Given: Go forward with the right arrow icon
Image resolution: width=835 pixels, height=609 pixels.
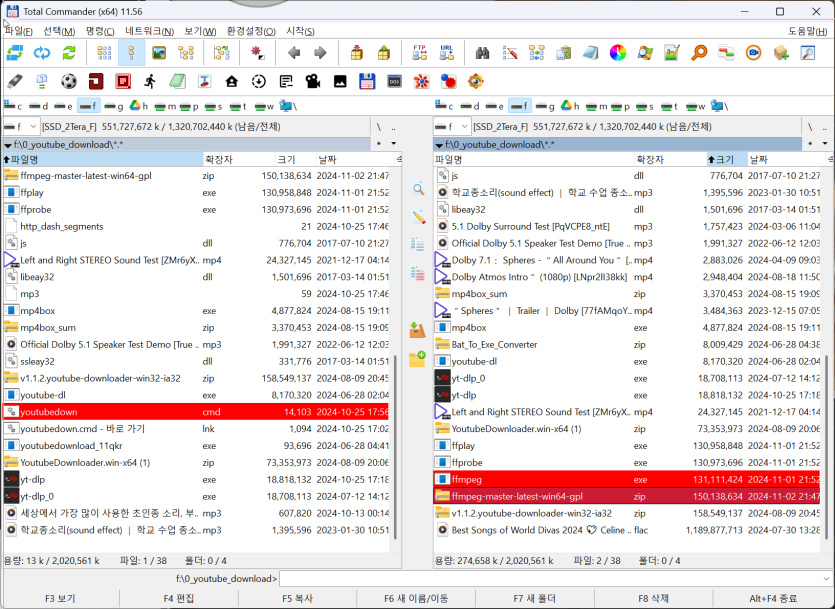Looking at the screenshot, I should 320,53.
